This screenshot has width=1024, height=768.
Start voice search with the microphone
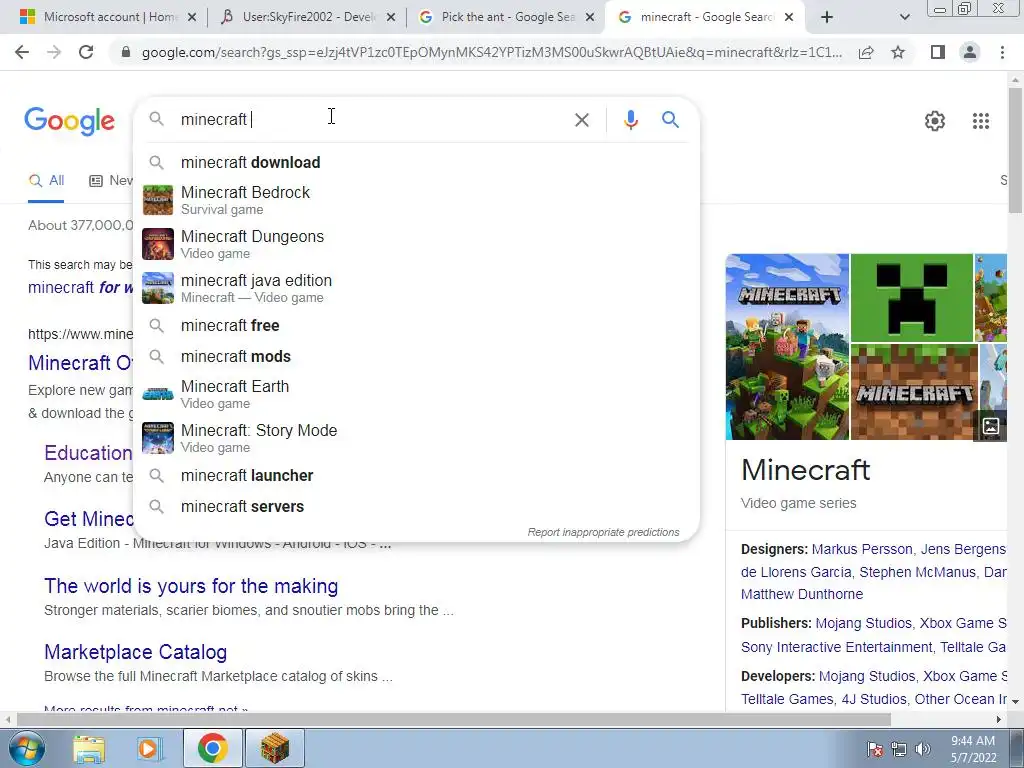click(630, 120)
